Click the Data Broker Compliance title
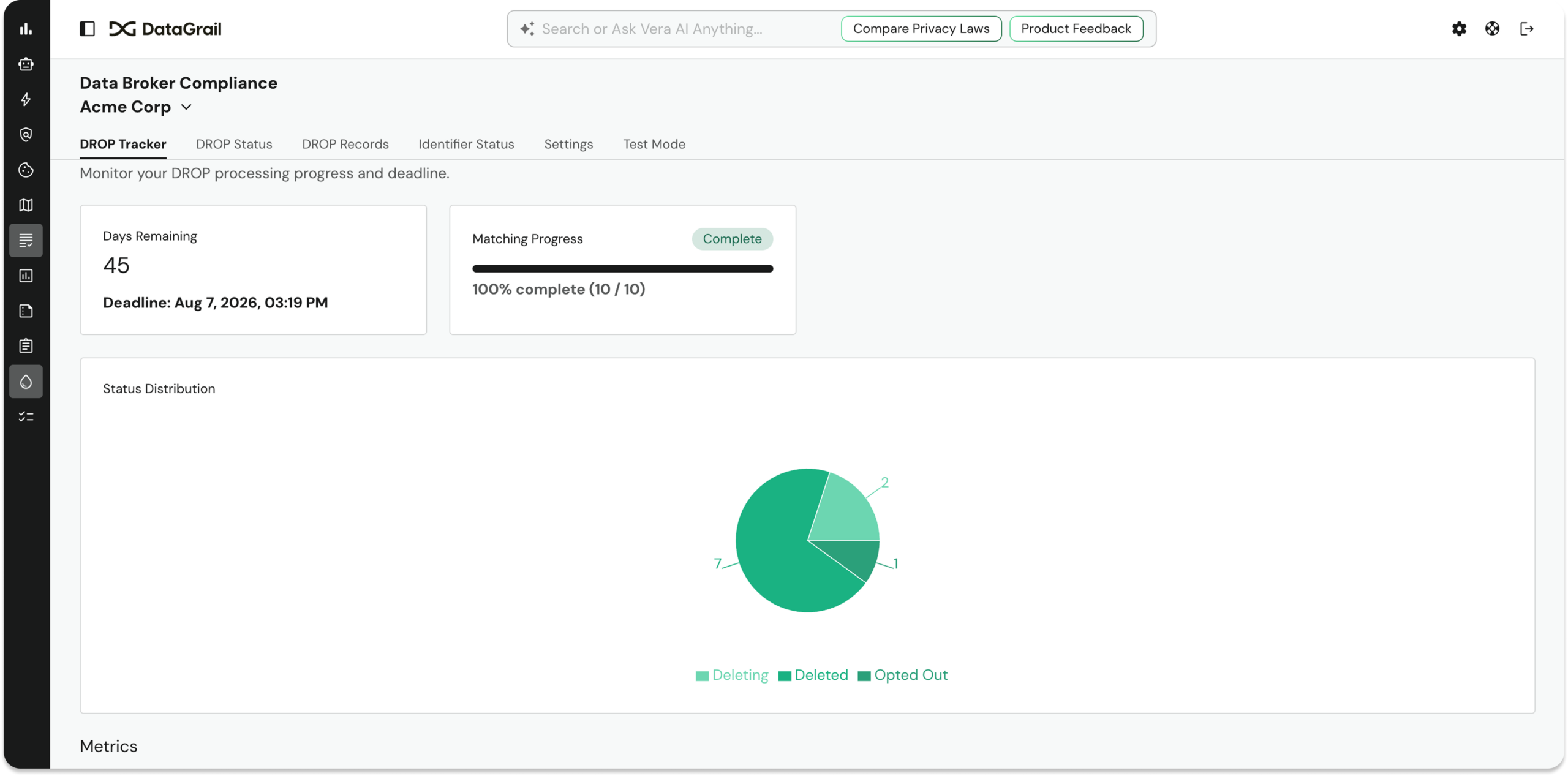The image size is (1568, 776). tap(179, 83)
